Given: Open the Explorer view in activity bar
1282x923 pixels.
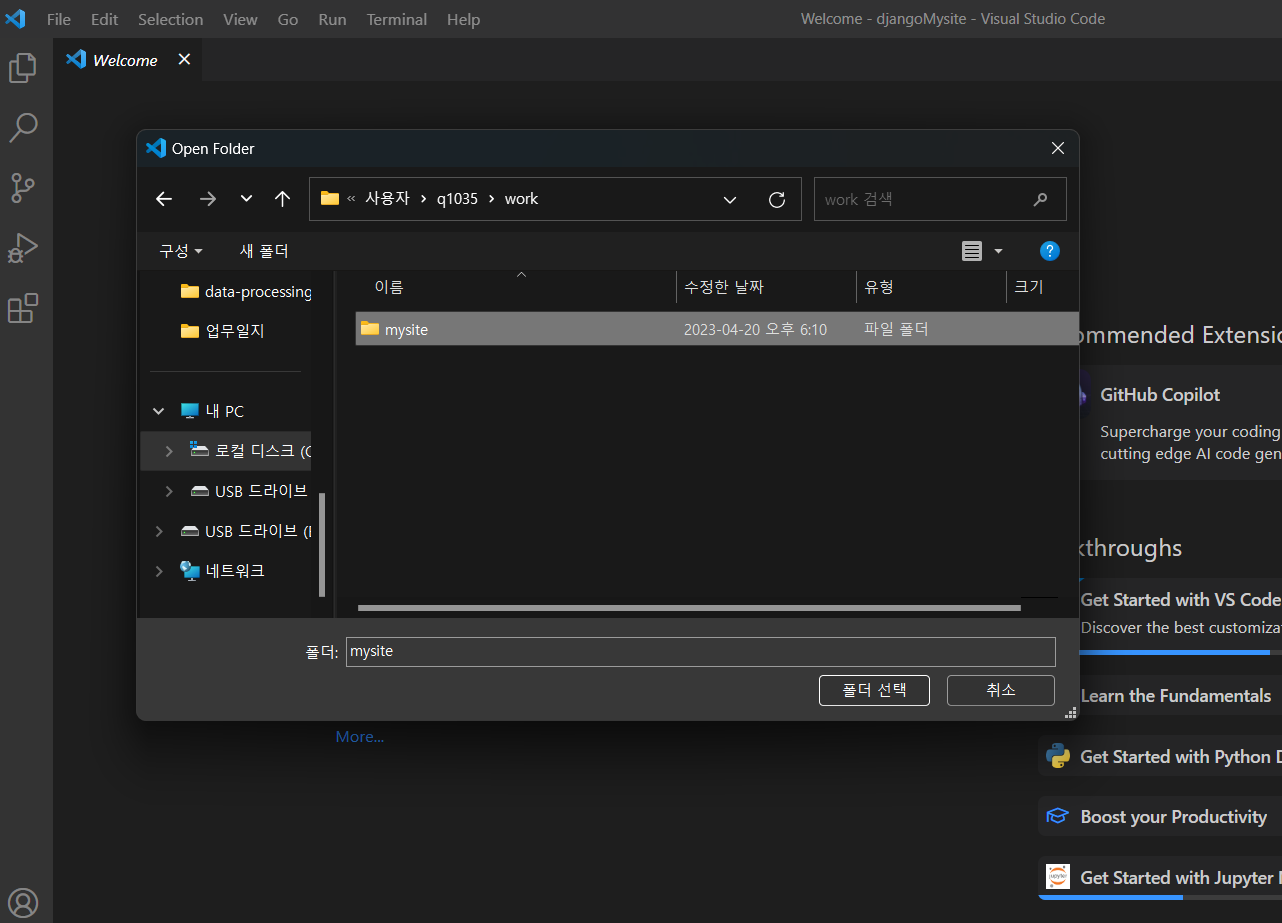Looking at the screenshot, I should click(22, 67).
